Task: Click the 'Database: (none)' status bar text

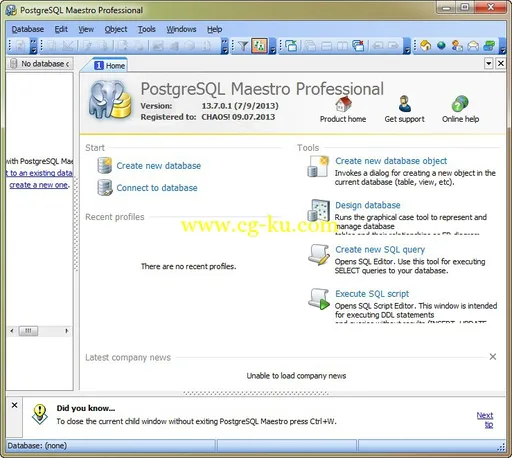Action: (x=37, y=446)
